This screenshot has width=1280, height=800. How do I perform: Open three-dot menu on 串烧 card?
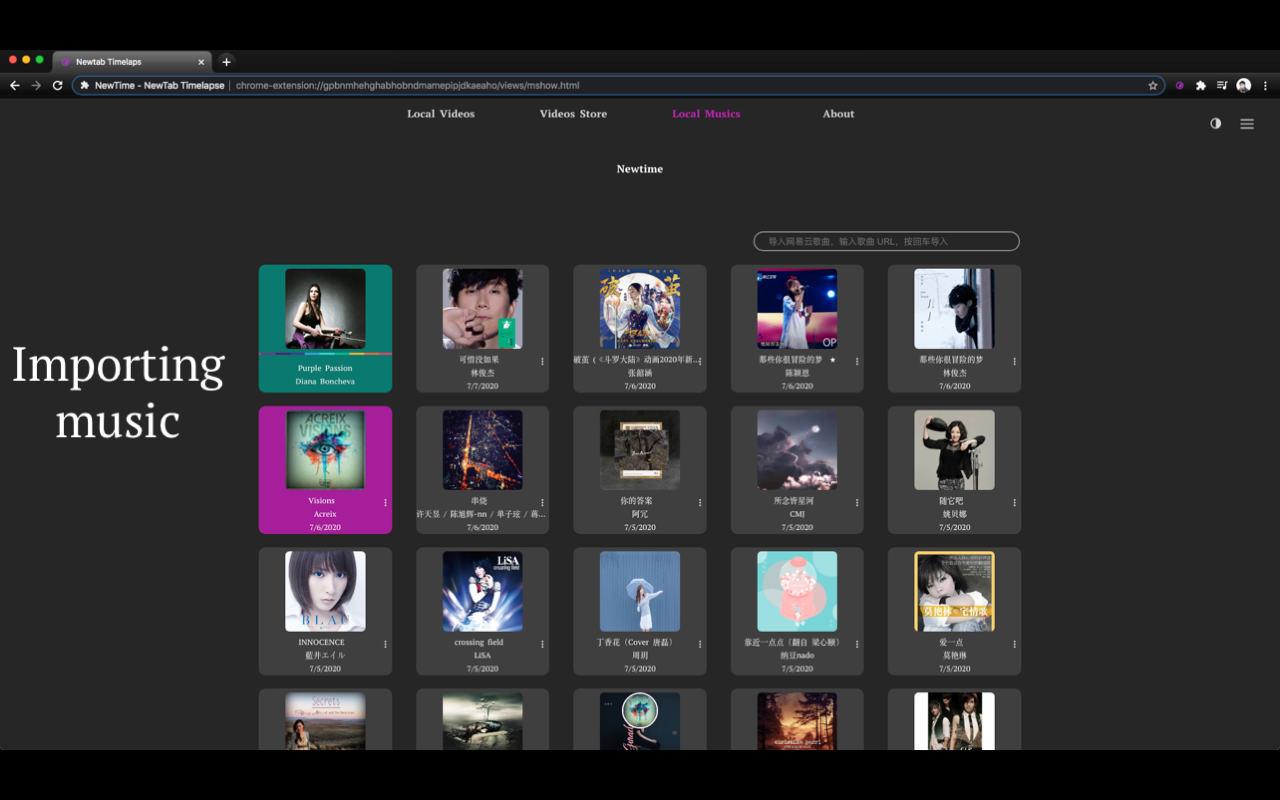(543, 502)
